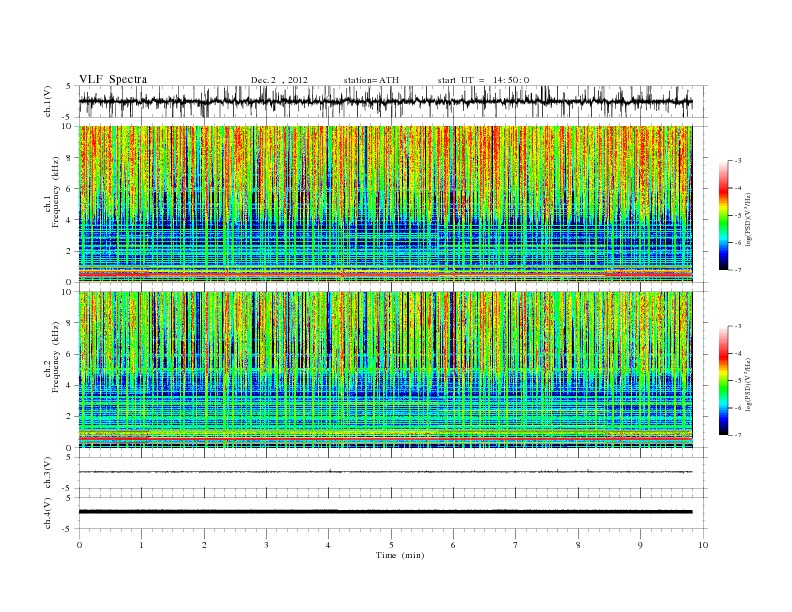Click the "-5" tick on ch.2 colorbar
This screenshot has width=792, height=612.
738,380
